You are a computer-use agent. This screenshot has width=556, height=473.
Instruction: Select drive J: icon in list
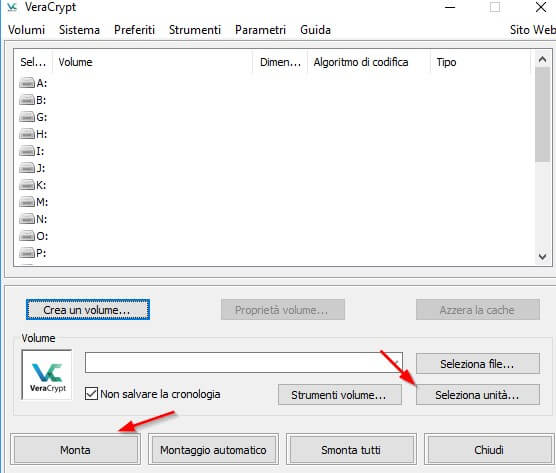coord(27,168)
